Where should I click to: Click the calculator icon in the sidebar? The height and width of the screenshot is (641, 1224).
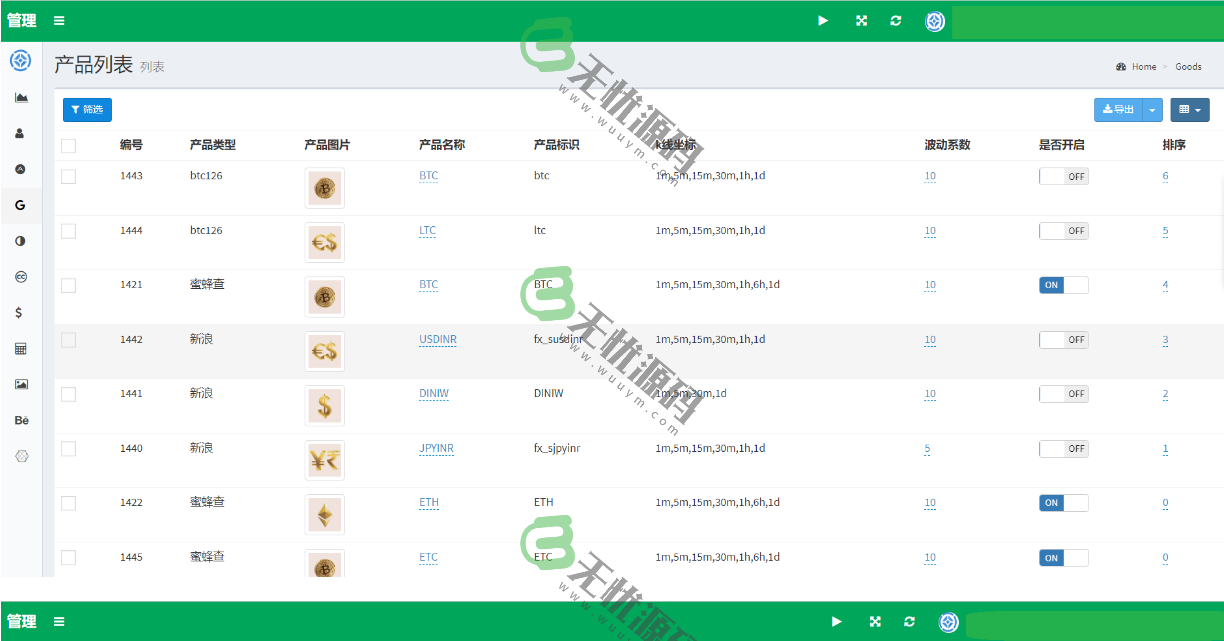pos(21,348)
